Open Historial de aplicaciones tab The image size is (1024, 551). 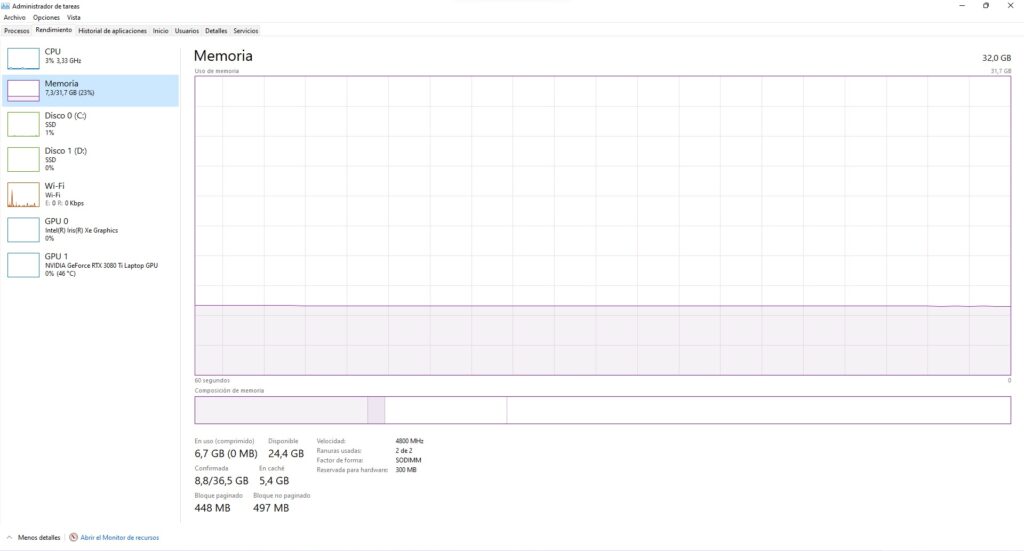tap(112, 31)
